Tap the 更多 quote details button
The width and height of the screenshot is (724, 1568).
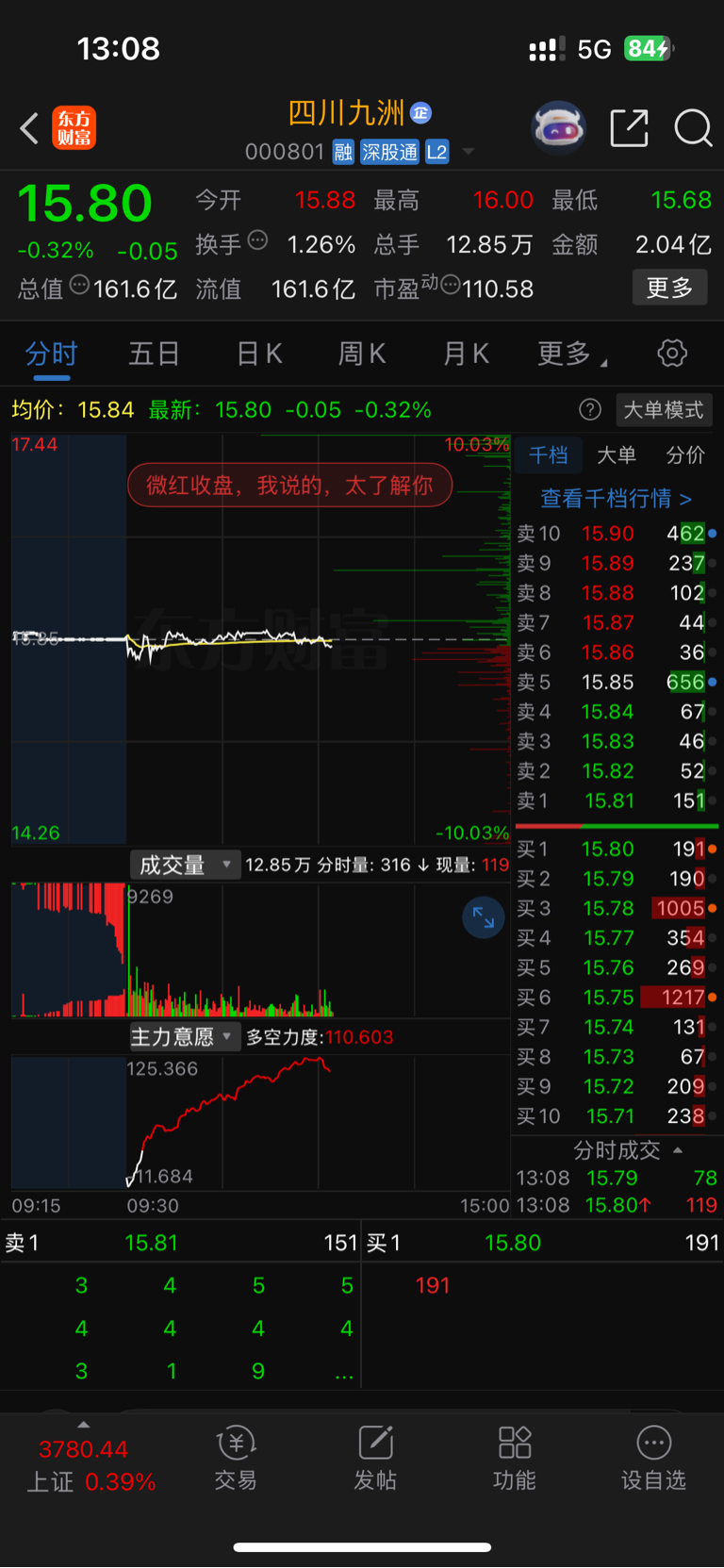click(x=669, y=288)
